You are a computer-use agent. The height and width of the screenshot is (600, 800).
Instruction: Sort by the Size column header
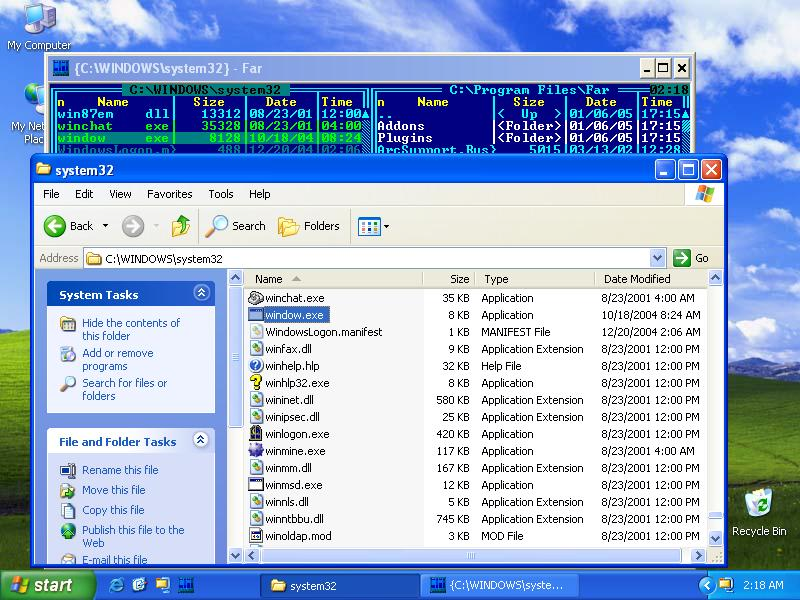click(448, 279)
